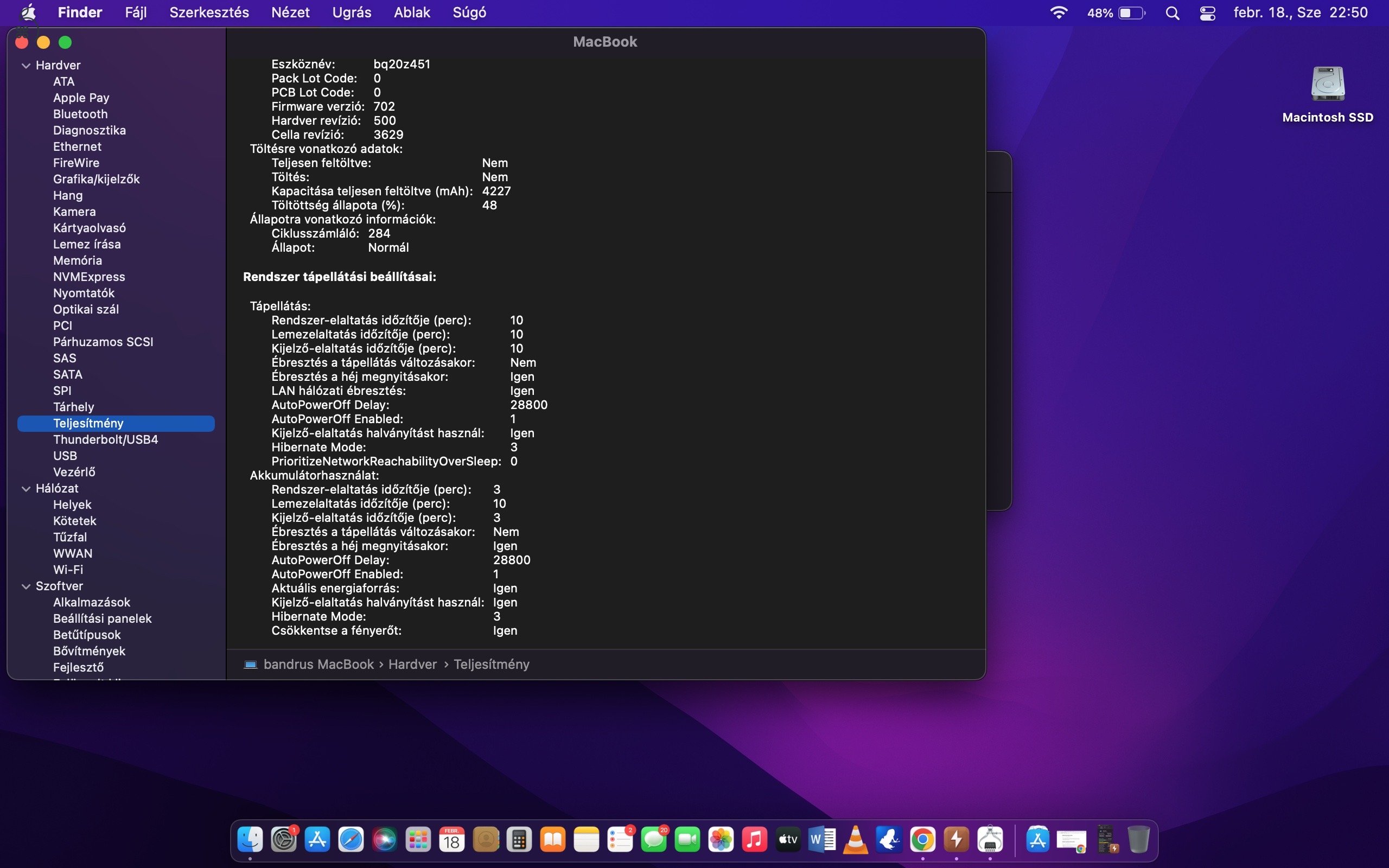
Task: Click the Control Center toggle in menu bar
Action: [1207, 12]
